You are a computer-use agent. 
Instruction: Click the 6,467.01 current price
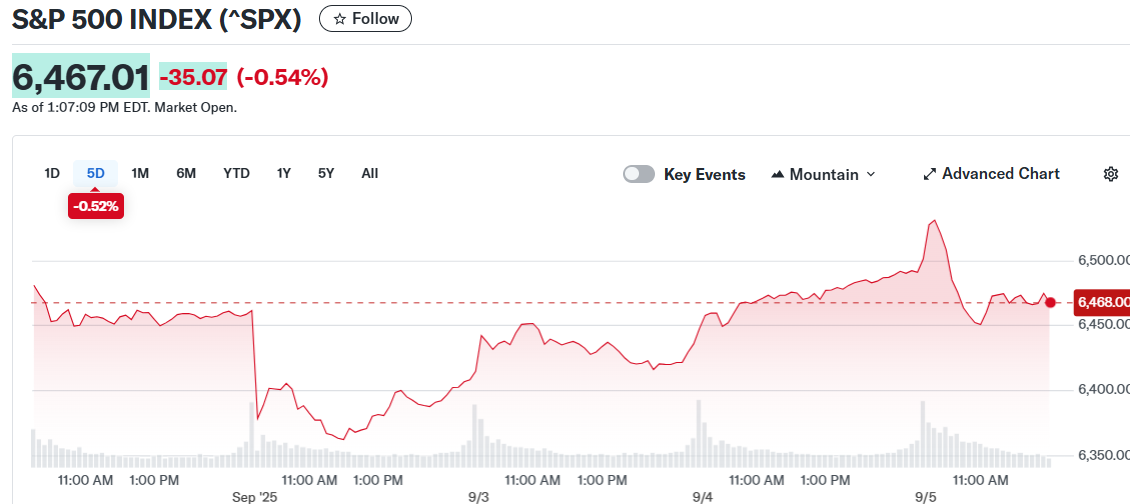point(81,76)
